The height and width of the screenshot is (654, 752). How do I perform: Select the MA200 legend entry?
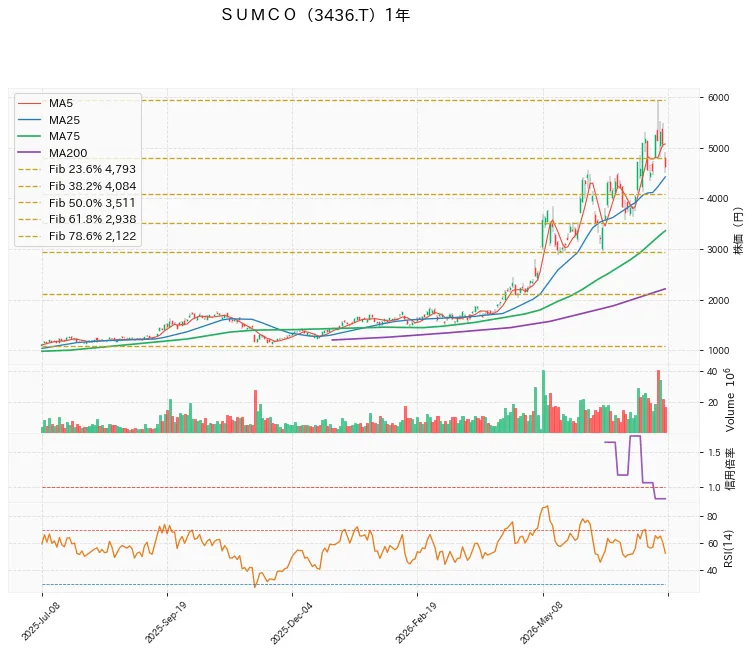click(x=52, y=153)
